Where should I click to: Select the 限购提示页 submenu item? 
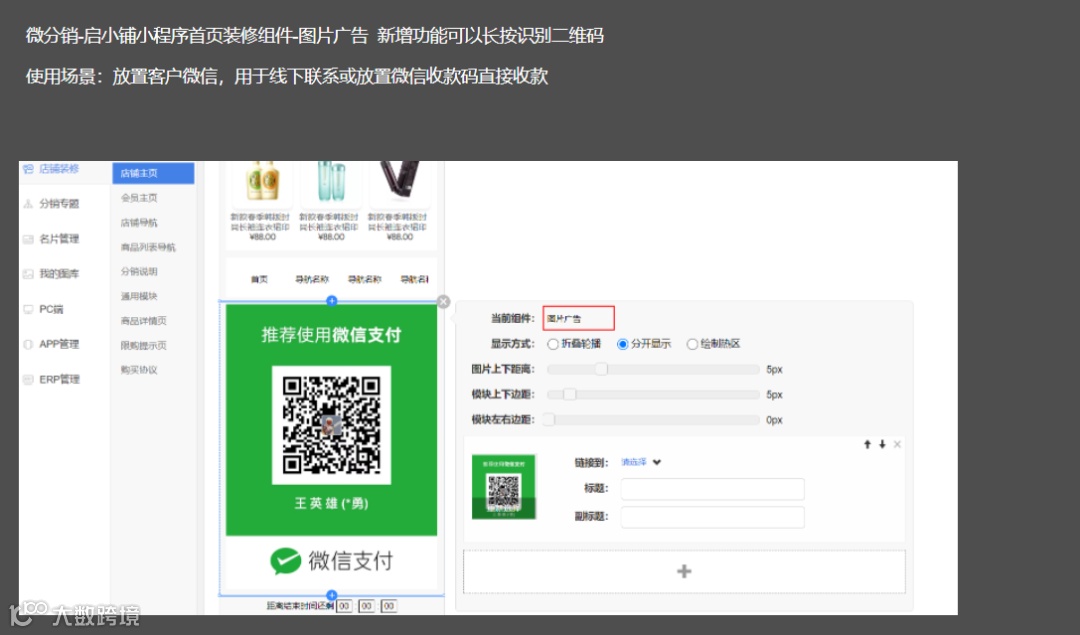(143, 346)
